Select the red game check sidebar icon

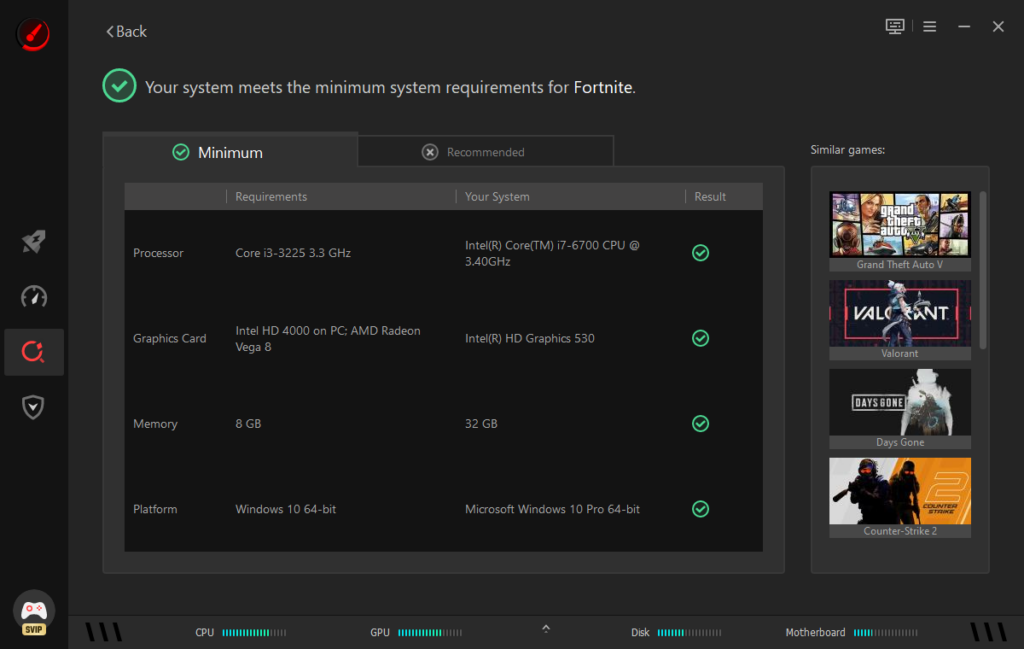[33, 352]
